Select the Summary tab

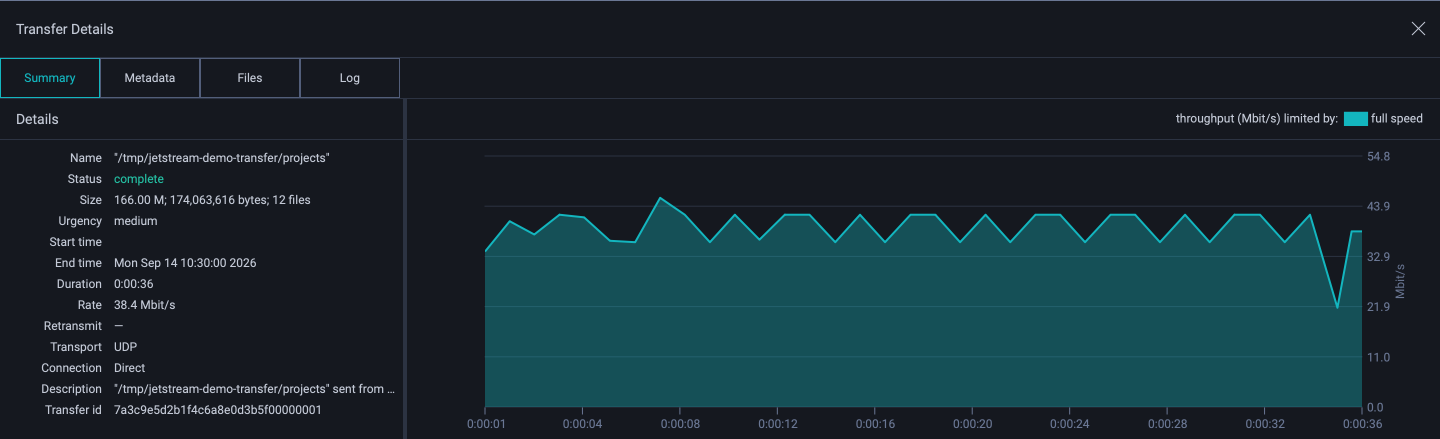coord(50,78)
